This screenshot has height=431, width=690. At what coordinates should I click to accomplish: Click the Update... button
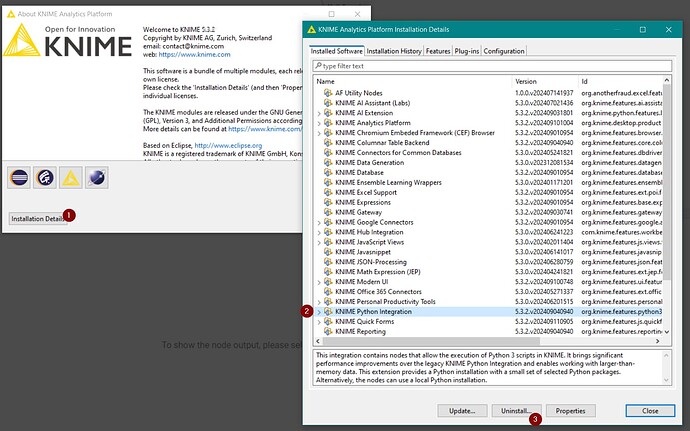coord(462,411)
